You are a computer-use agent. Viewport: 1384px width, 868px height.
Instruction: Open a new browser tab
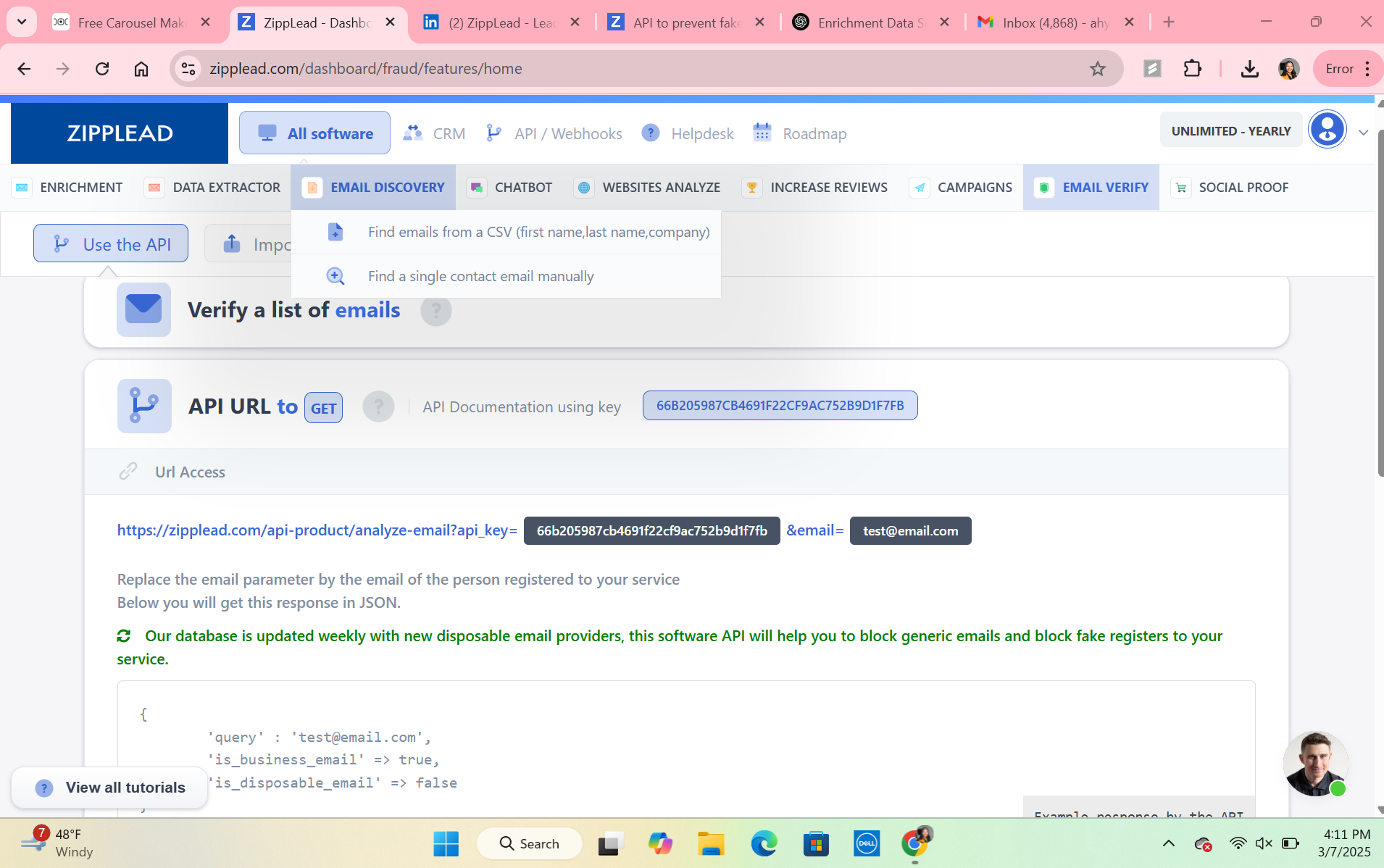[1168, 22]
